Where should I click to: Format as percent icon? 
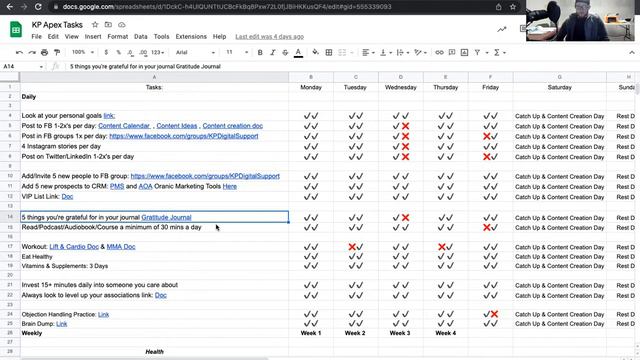tap(118, 53)
